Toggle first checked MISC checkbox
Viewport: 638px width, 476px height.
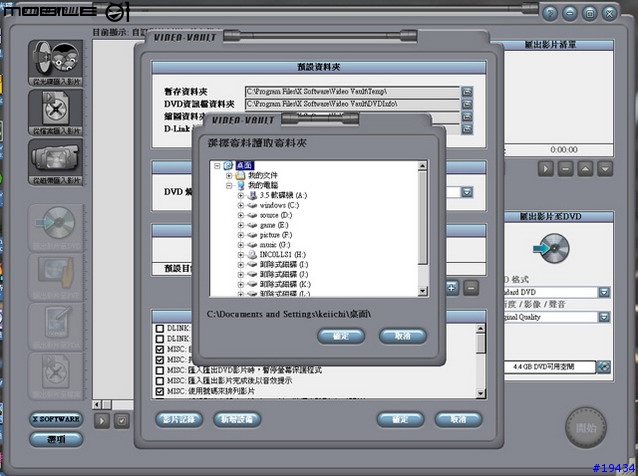[160, 349]
